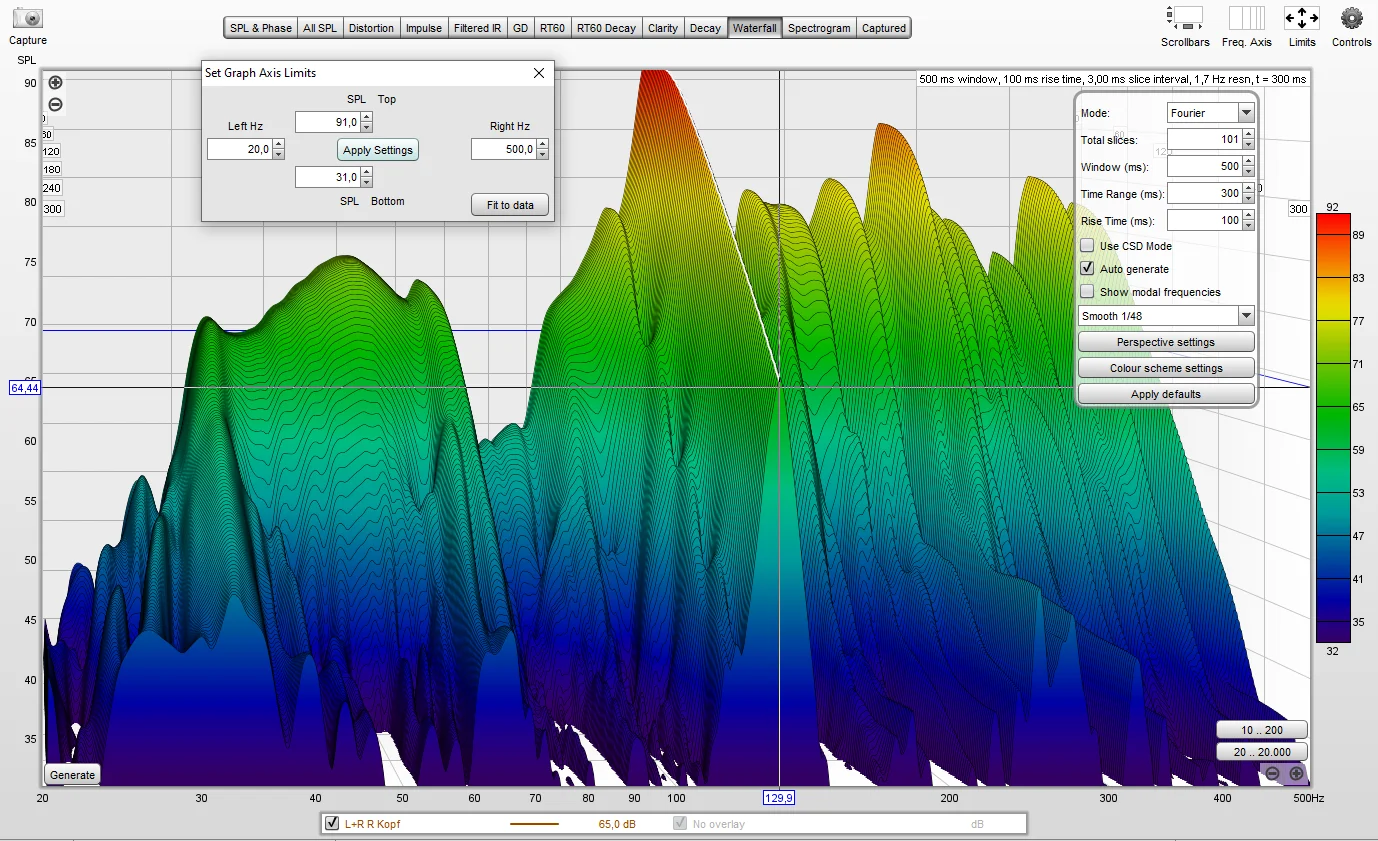Click the Capture camera icon

click(28, 18)
